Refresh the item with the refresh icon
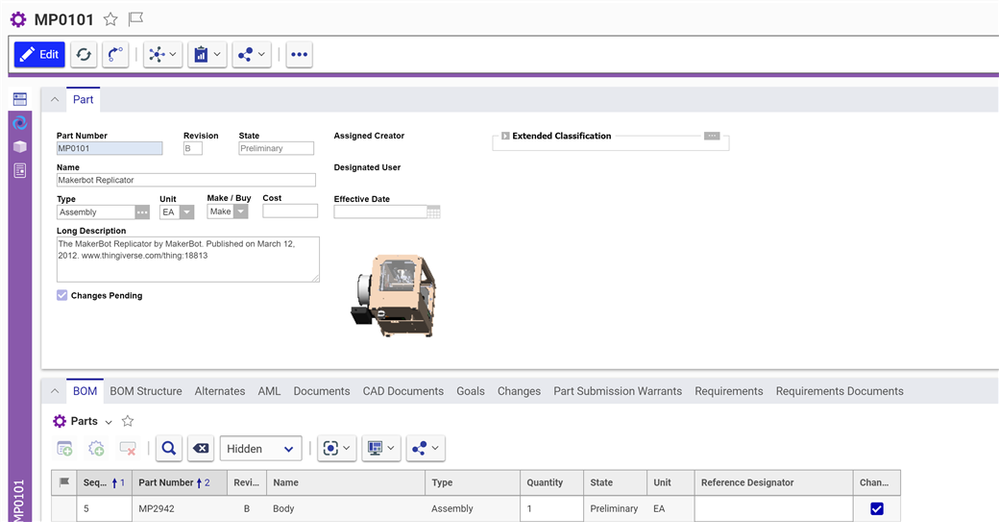The height and width of the screenshot is (522, 999). [x=84, y=54]
